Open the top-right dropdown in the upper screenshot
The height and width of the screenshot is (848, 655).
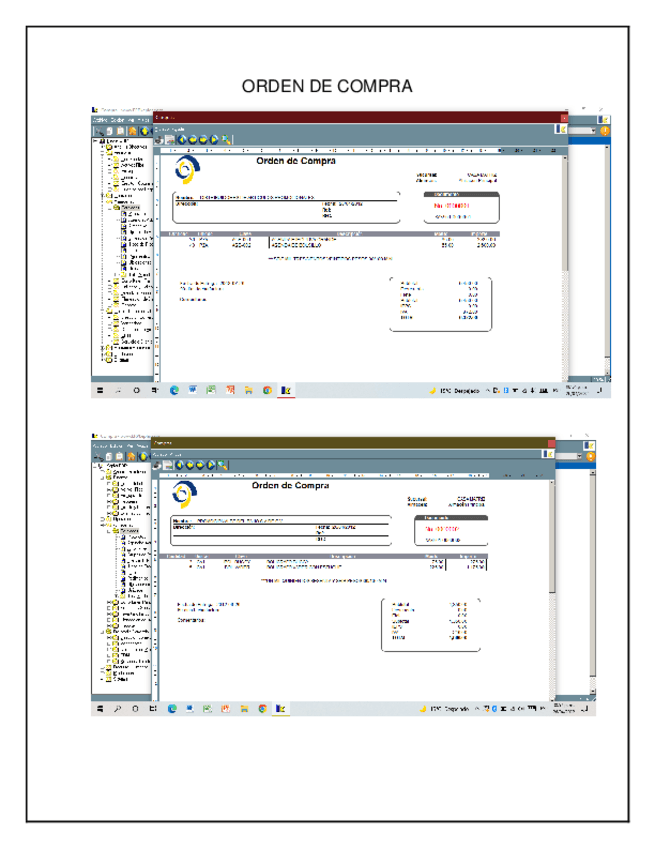coord(595,130)
